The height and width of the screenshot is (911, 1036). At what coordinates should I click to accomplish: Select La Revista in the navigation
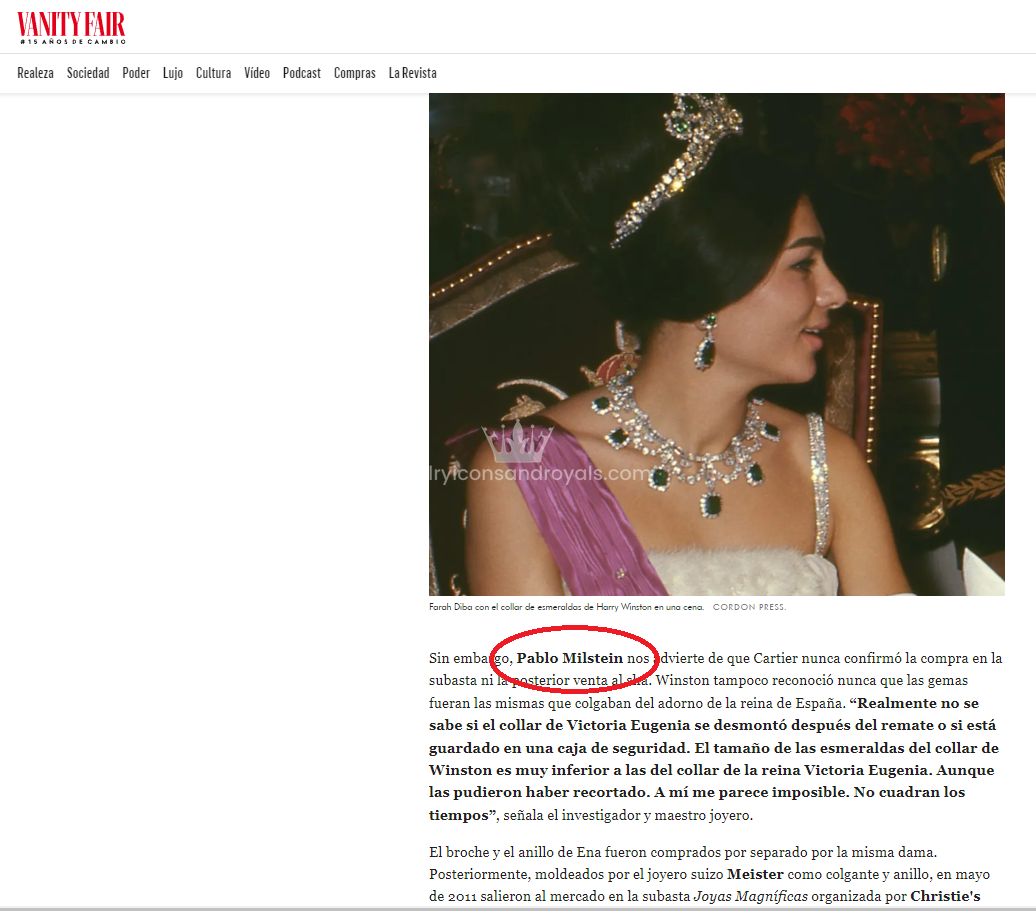[412, 73]
